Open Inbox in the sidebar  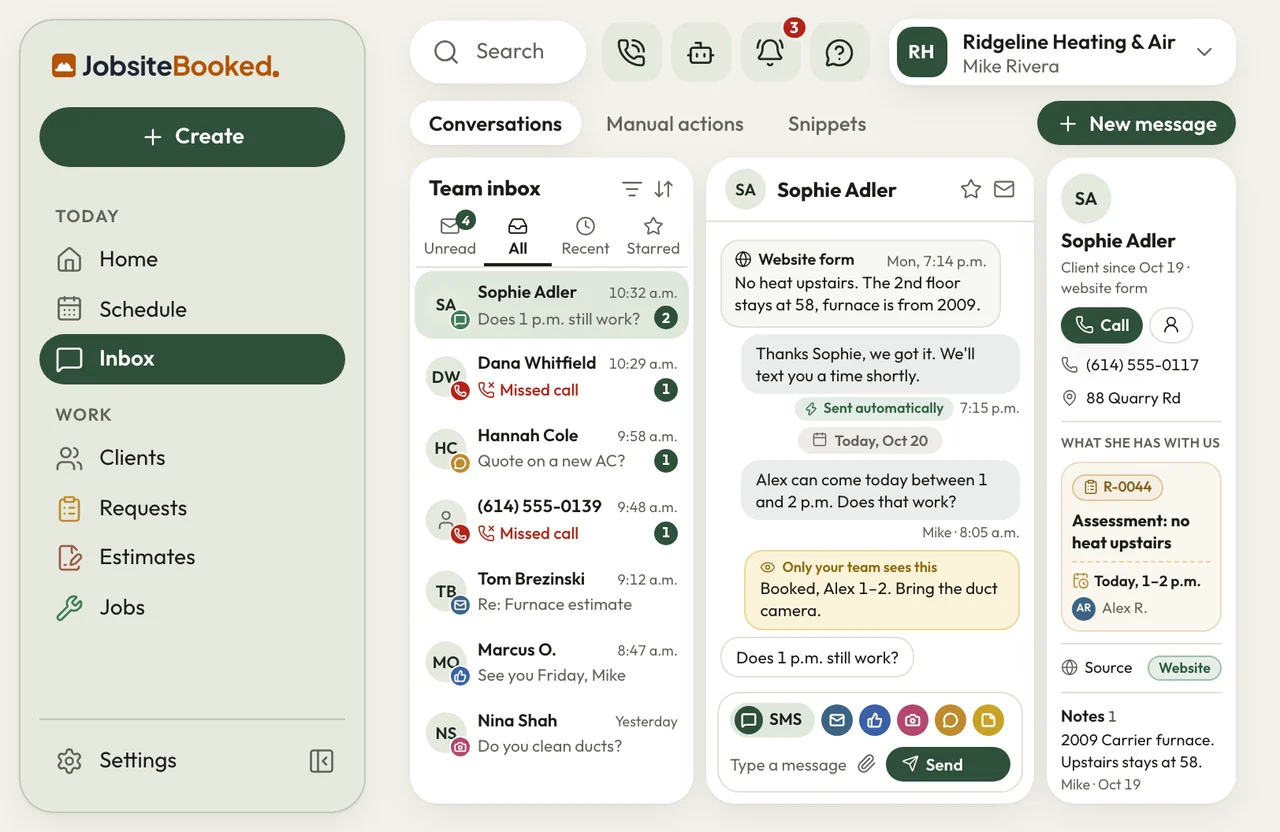pos(192,359)
